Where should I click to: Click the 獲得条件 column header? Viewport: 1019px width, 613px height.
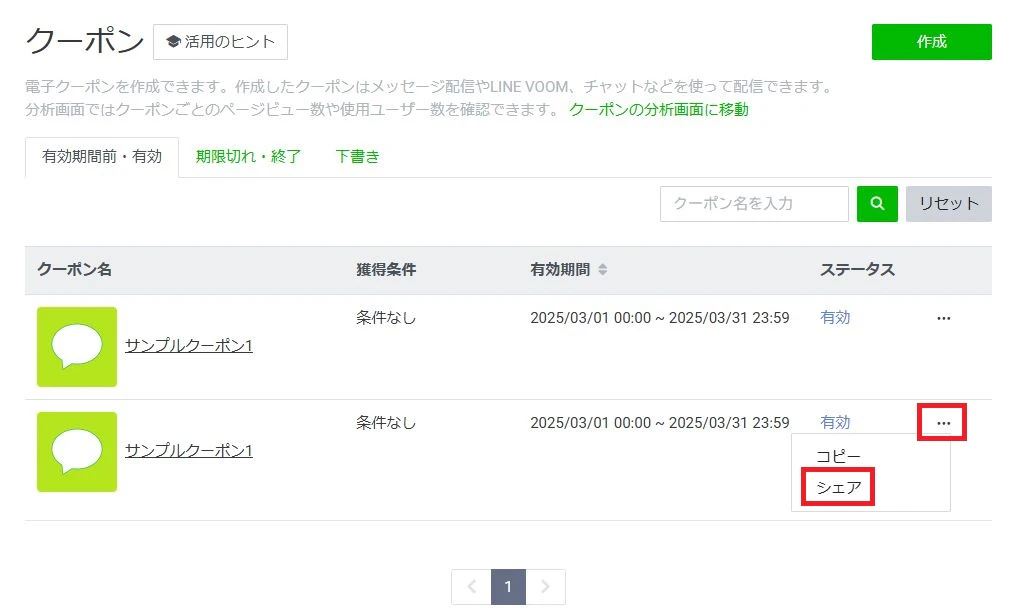click(386, 269)
